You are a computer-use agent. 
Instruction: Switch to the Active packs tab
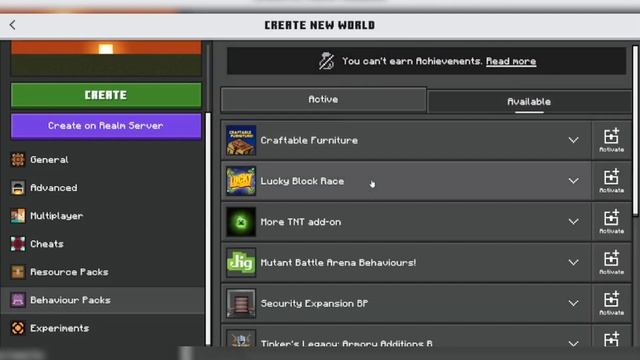(x=323, y=100)
